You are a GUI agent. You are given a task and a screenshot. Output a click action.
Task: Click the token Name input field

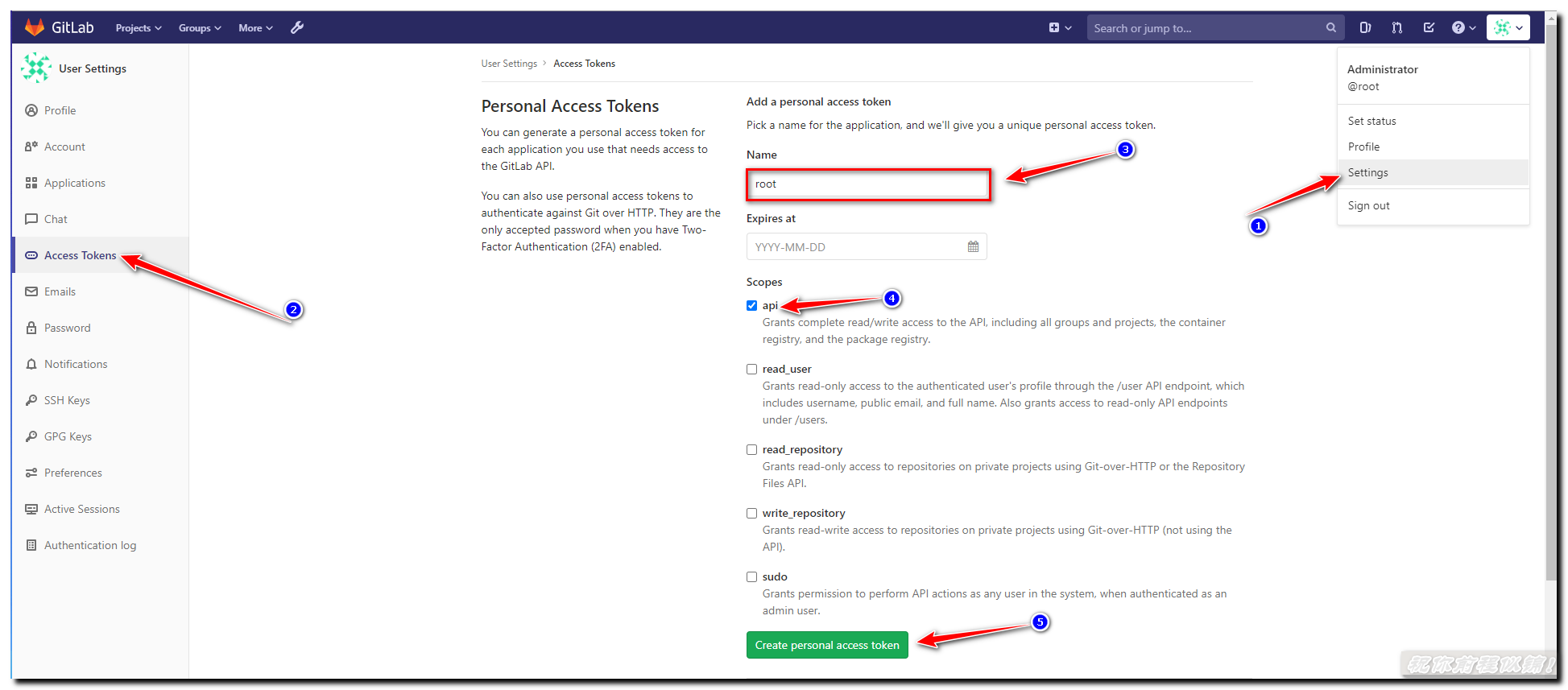(x=868, y=184)
